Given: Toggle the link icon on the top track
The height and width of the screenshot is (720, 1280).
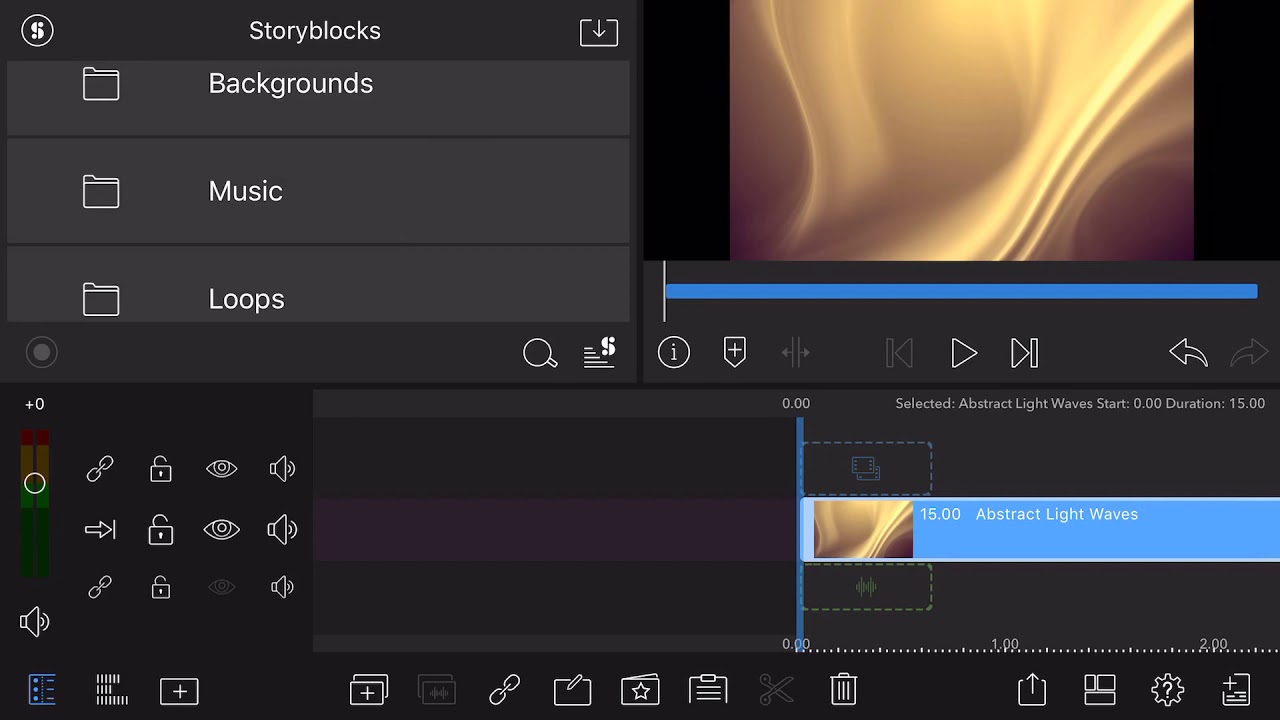Looking at the screenshot, I should click(x=100, y=469).
